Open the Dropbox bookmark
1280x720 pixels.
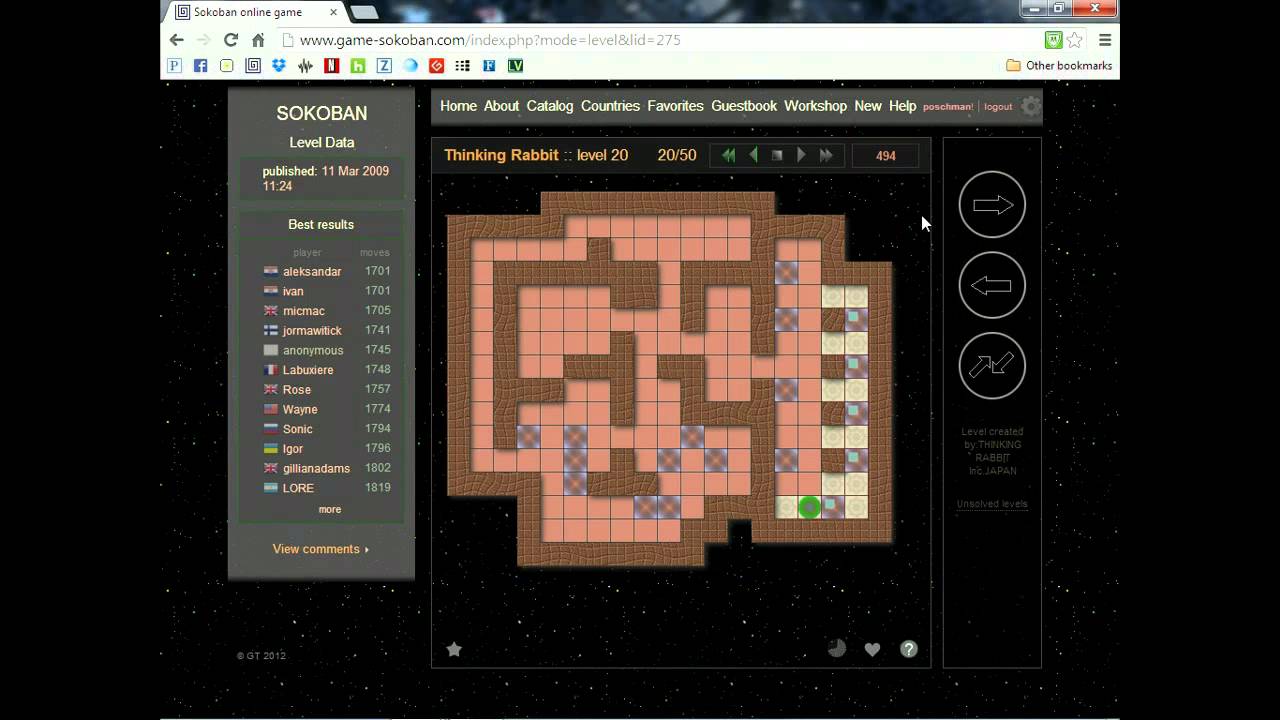click(279, 66)
